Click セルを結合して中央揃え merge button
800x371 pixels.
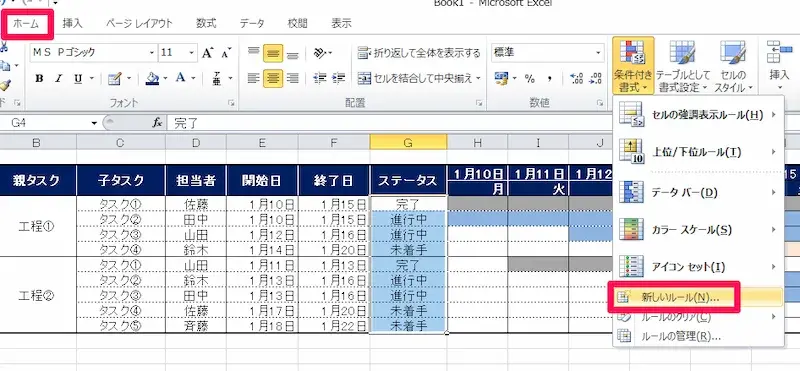415,79
